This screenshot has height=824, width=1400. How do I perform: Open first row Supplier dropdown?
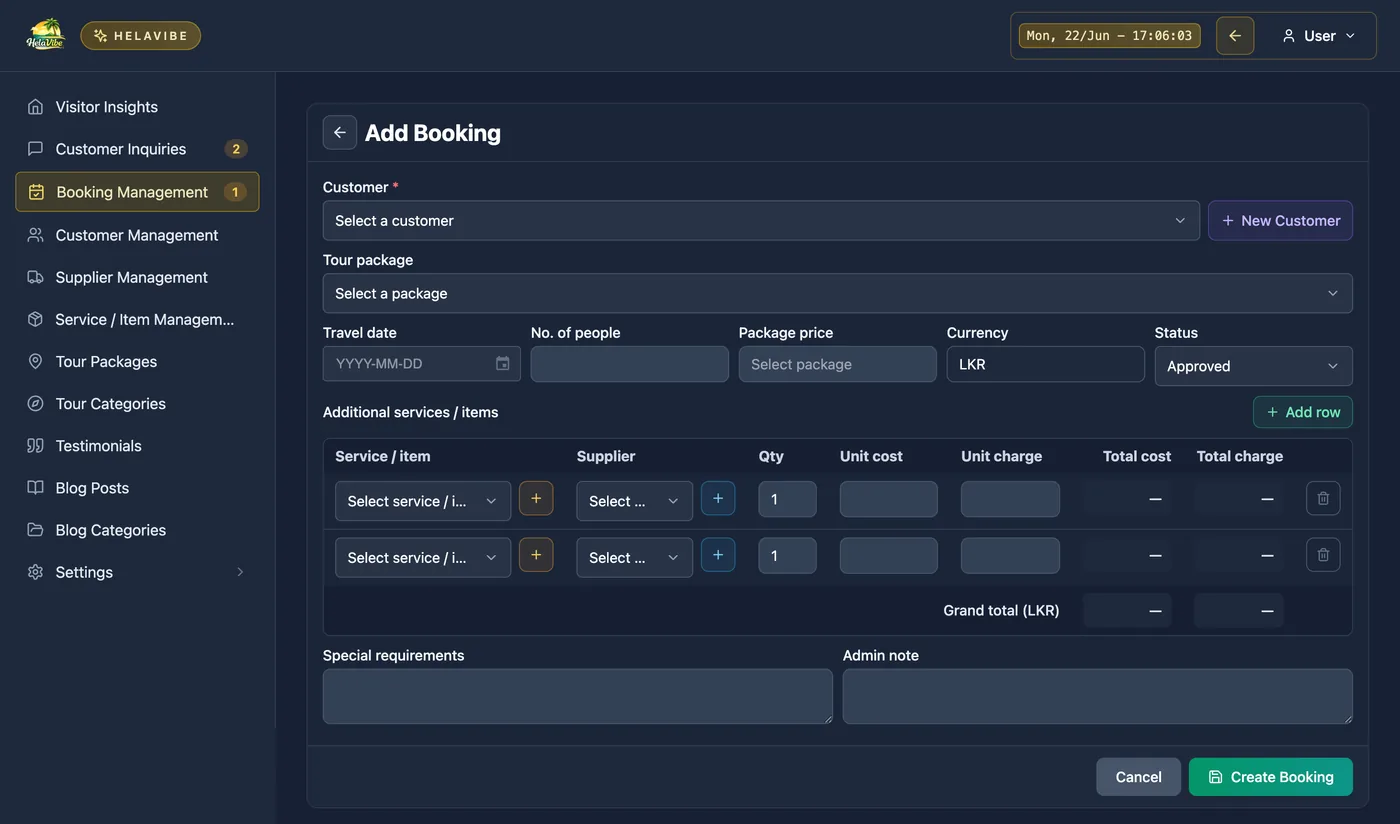[634, 501]
